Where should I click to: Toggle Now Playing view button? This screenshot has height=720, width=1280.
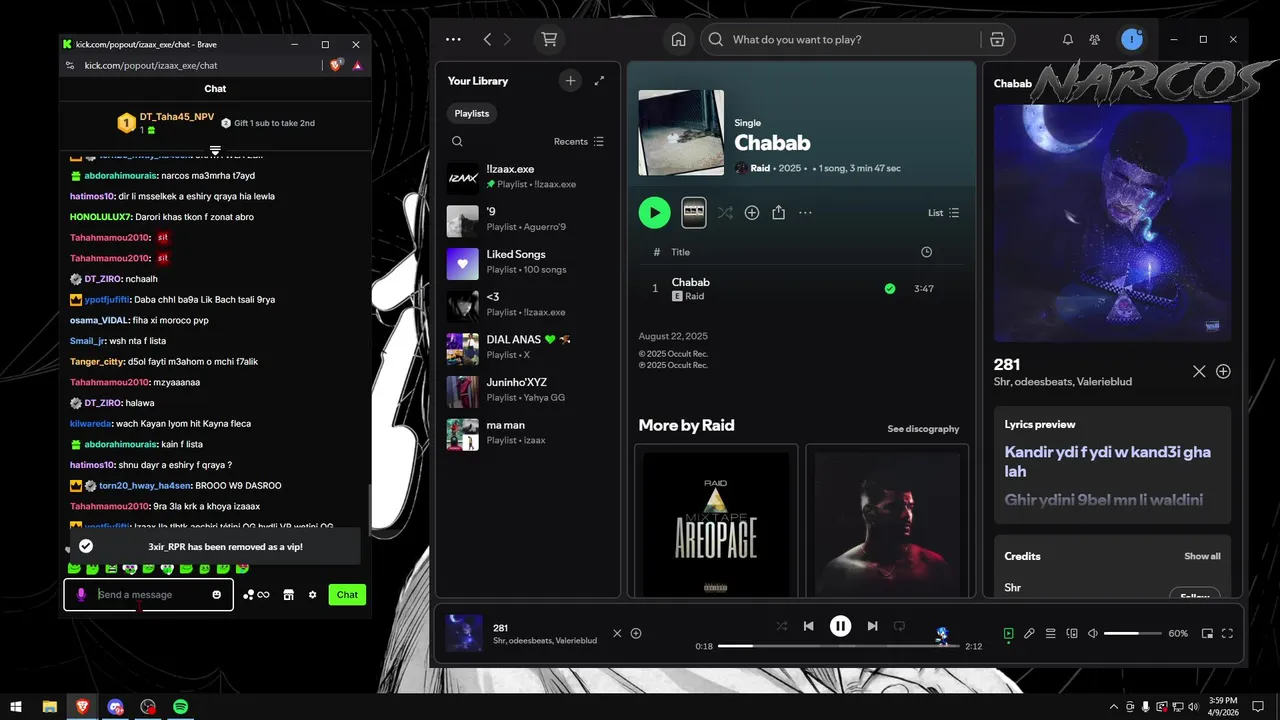1008,633
